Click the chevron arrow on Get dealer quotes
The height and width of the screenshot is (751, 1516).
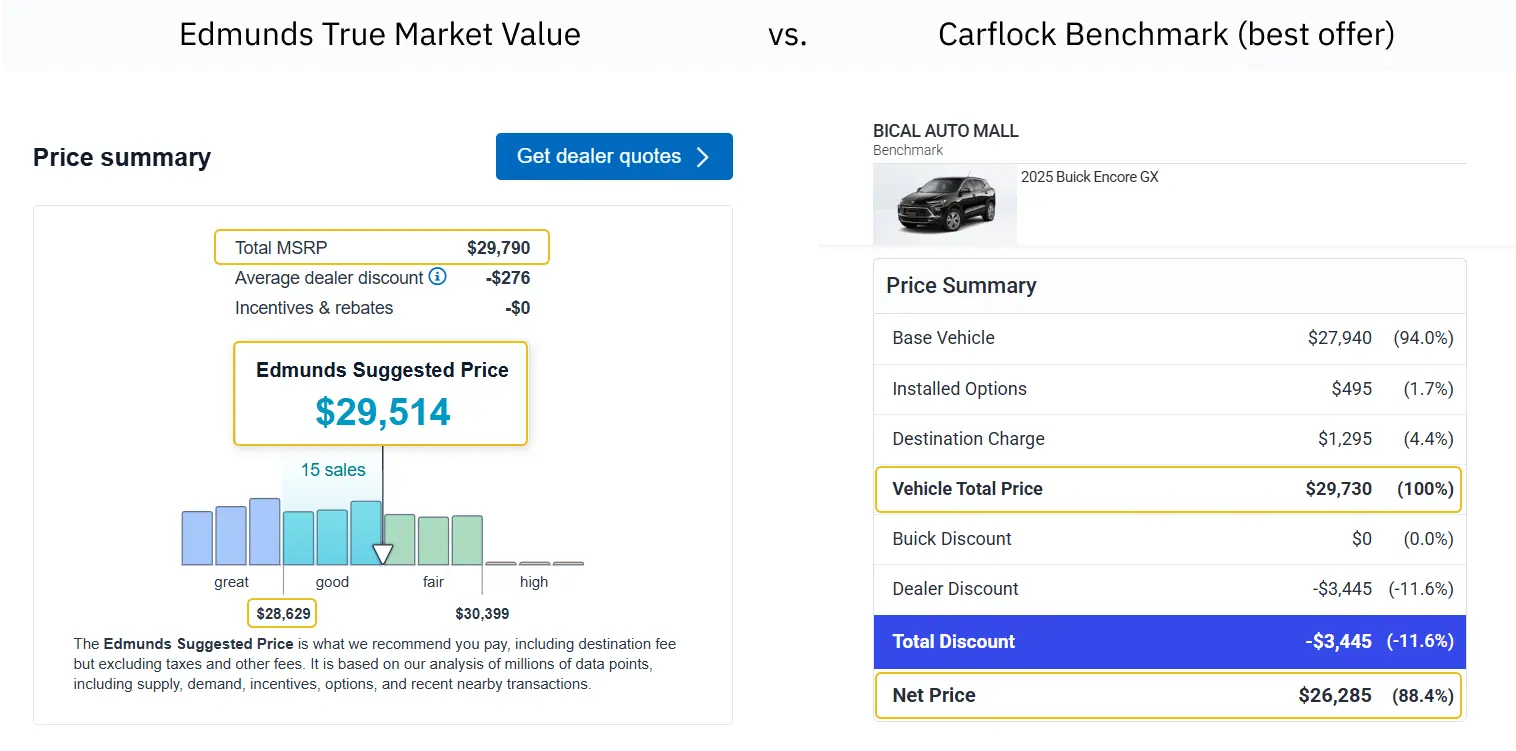point(703,157)
